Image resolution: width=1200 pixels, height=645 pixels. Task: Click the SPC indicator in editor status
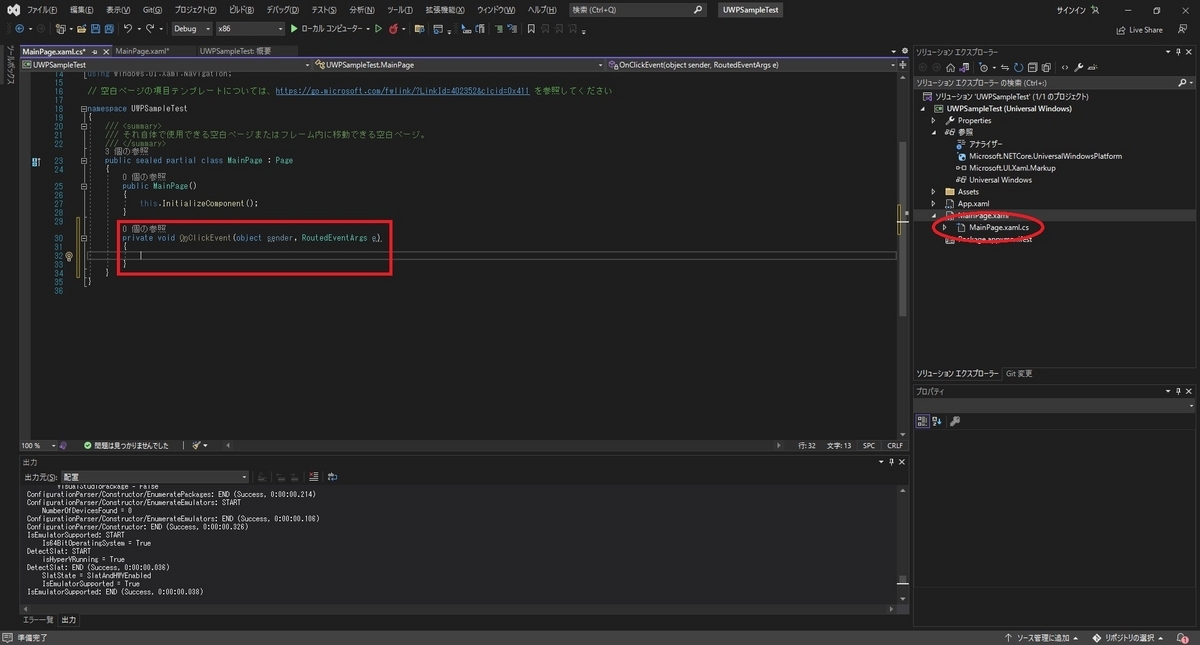868,445
